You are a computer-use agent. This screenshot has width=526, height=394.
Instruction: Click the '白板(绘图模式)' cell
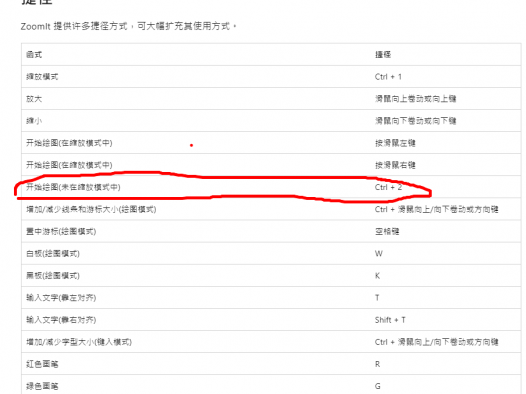click(53, 254)
